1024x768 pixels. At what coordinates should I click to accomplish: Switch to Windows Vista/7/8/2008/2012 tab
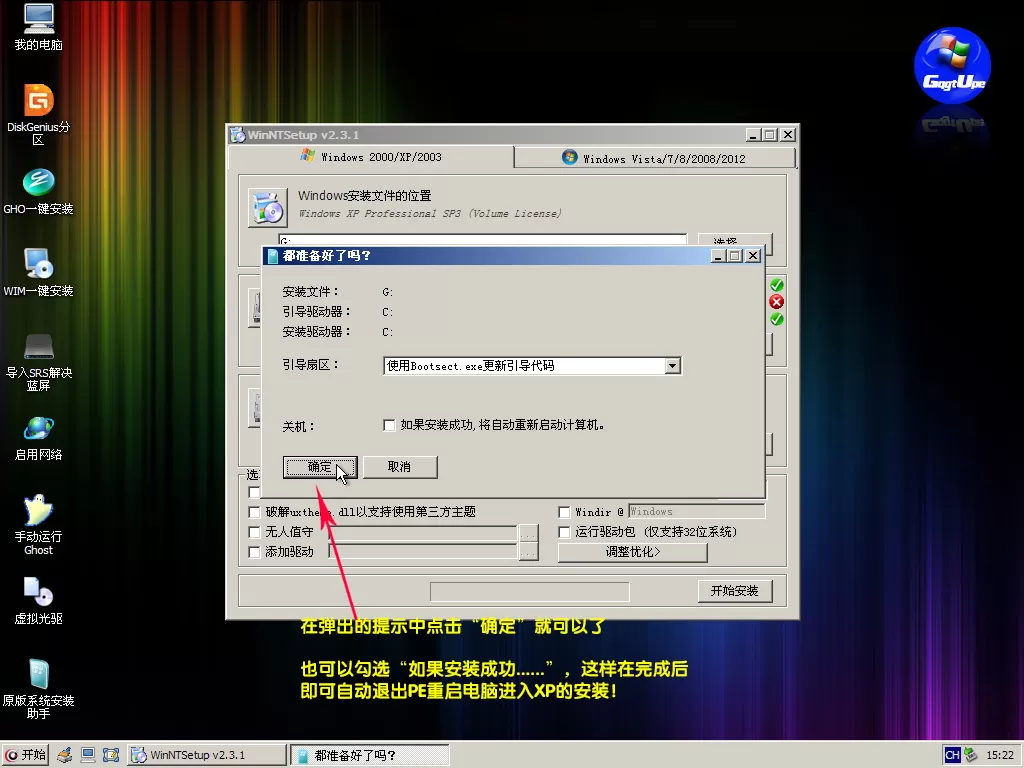655,158
